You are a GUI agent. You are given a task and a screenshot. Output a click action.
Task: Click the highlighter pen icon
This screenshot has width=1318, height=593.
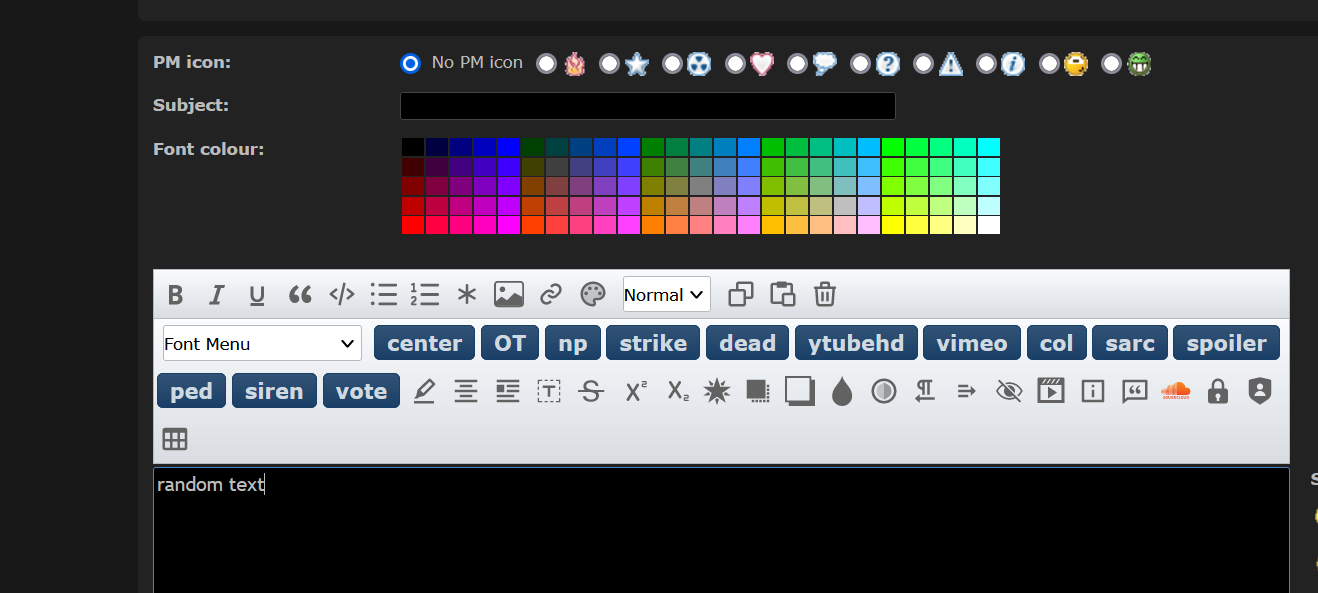click(424, 391)
